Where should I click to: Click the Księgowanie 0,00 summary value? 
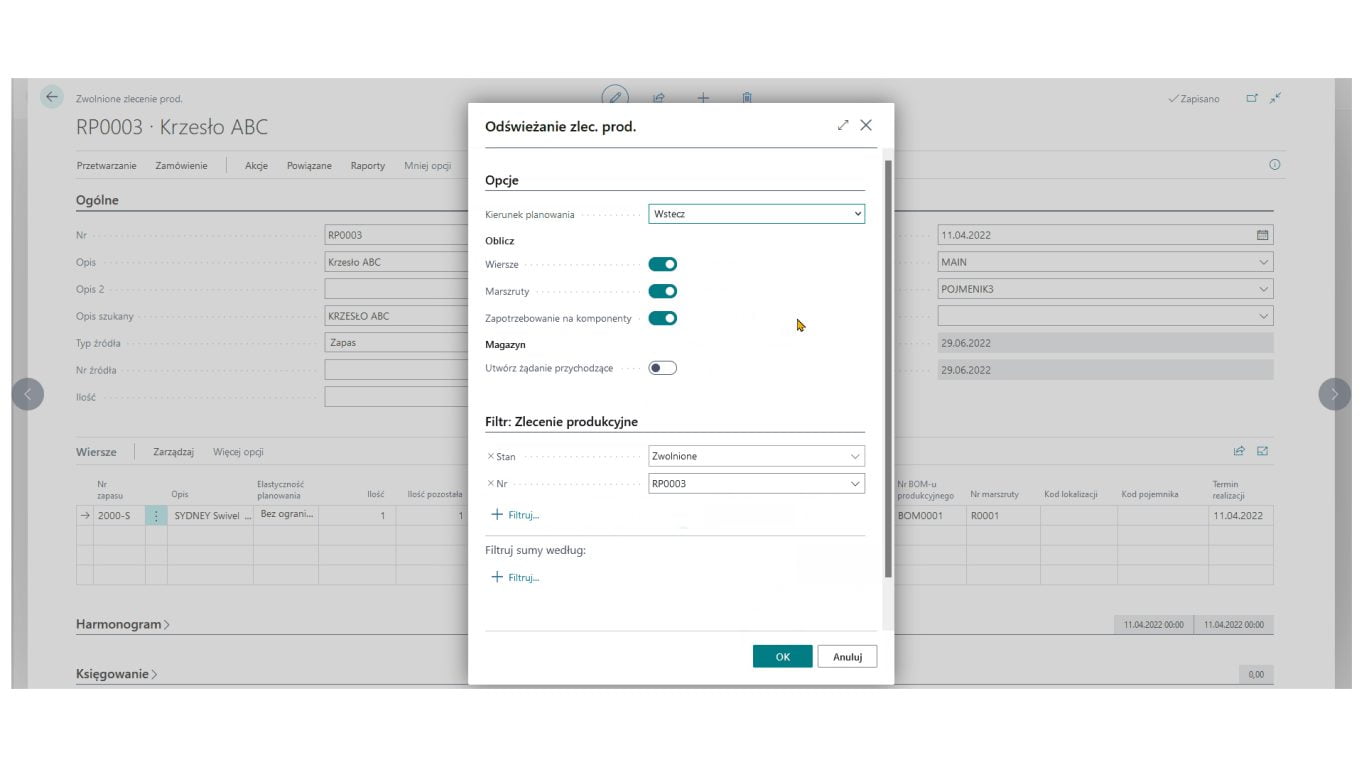tap(1256, 674)
